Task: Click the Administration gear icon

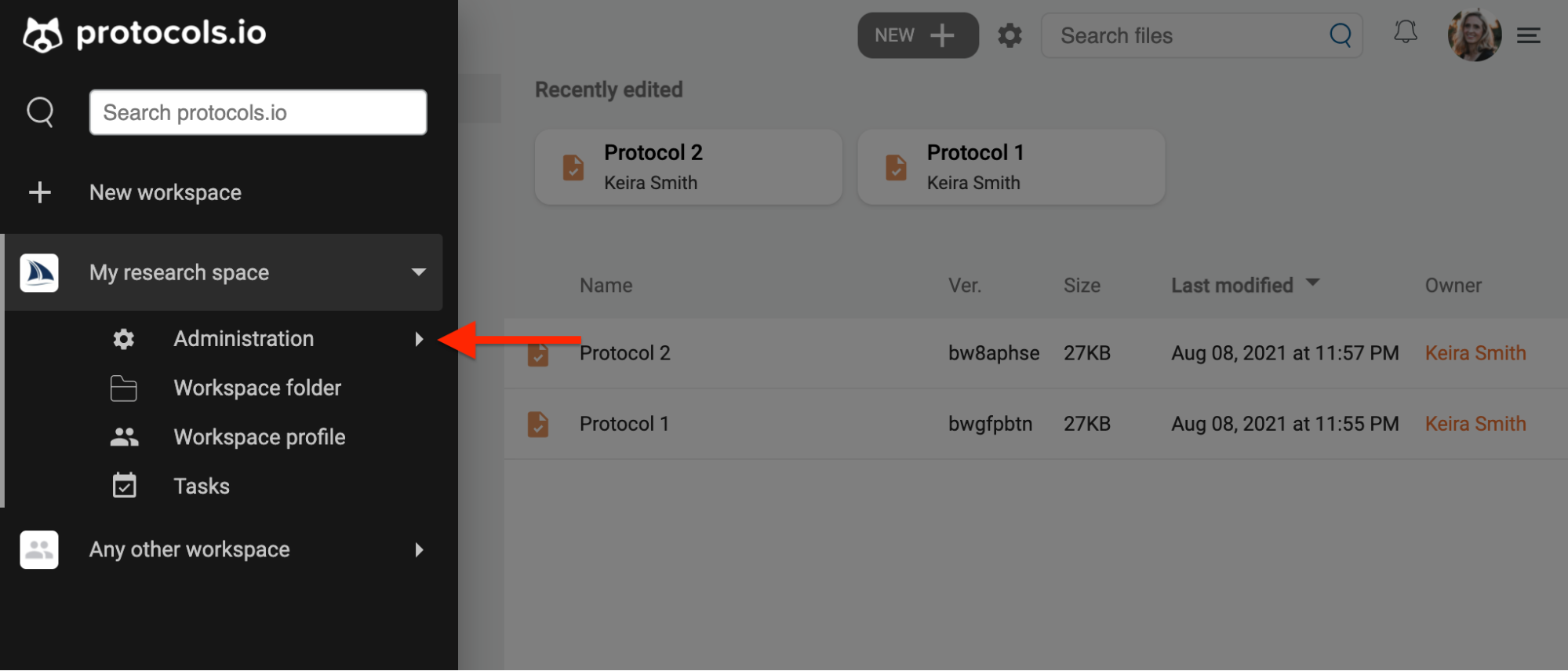Action: pos(123,338)
